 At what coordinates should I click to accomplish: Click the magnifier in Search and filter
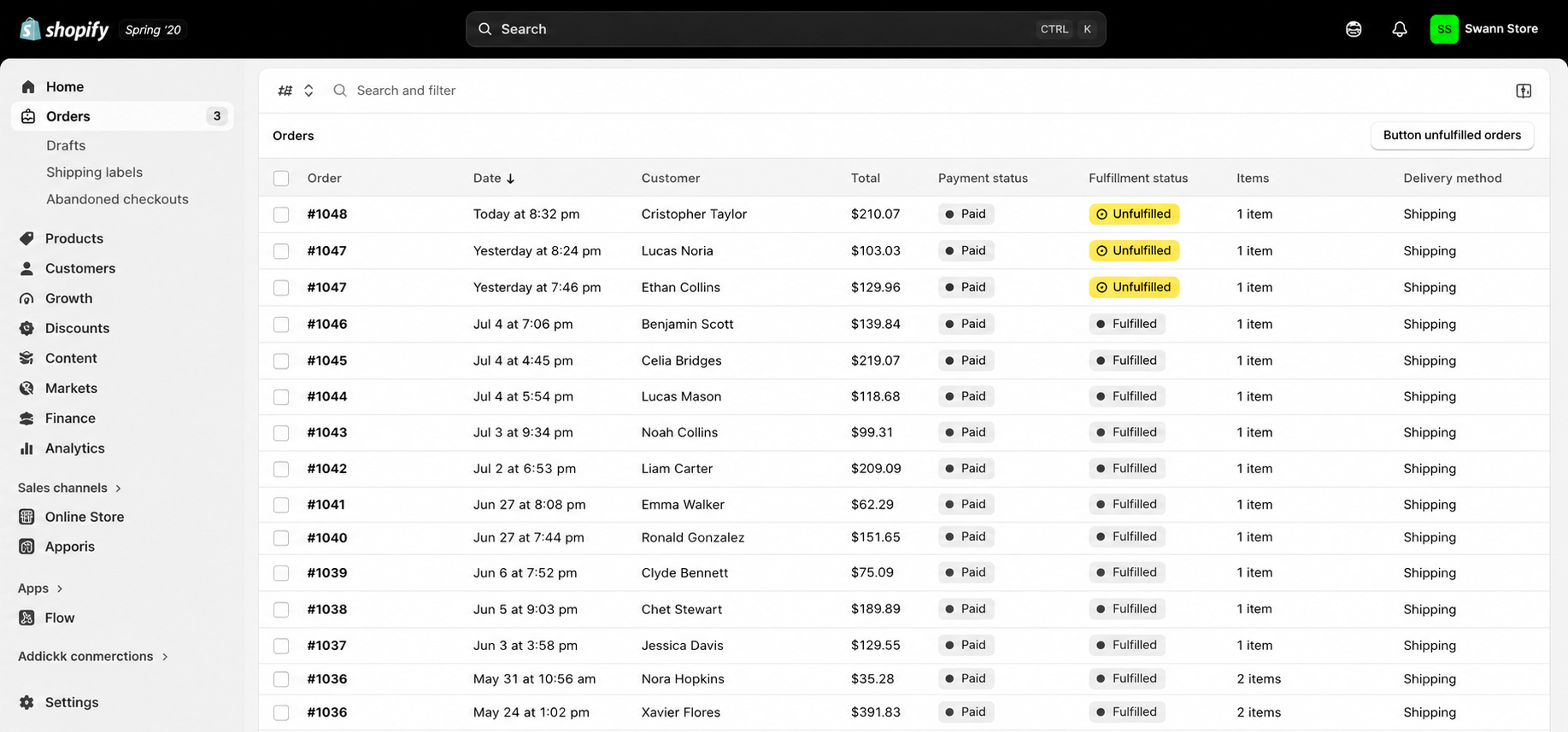340,91
